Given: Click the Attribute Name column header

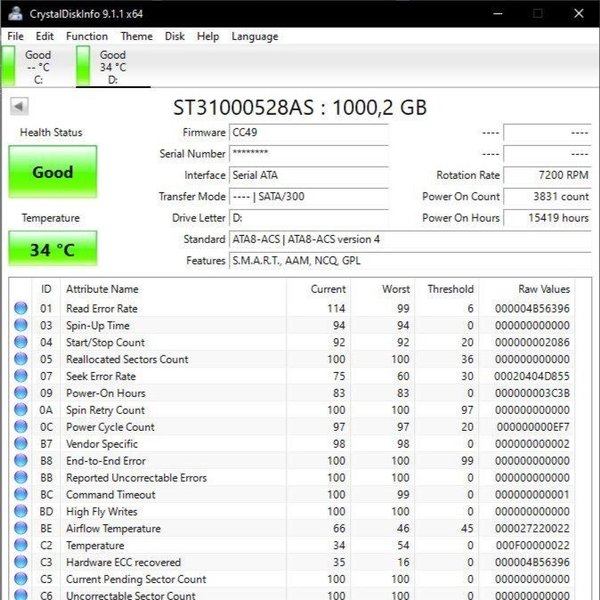Looking at the screenshot, I should [x=102, y=289].
